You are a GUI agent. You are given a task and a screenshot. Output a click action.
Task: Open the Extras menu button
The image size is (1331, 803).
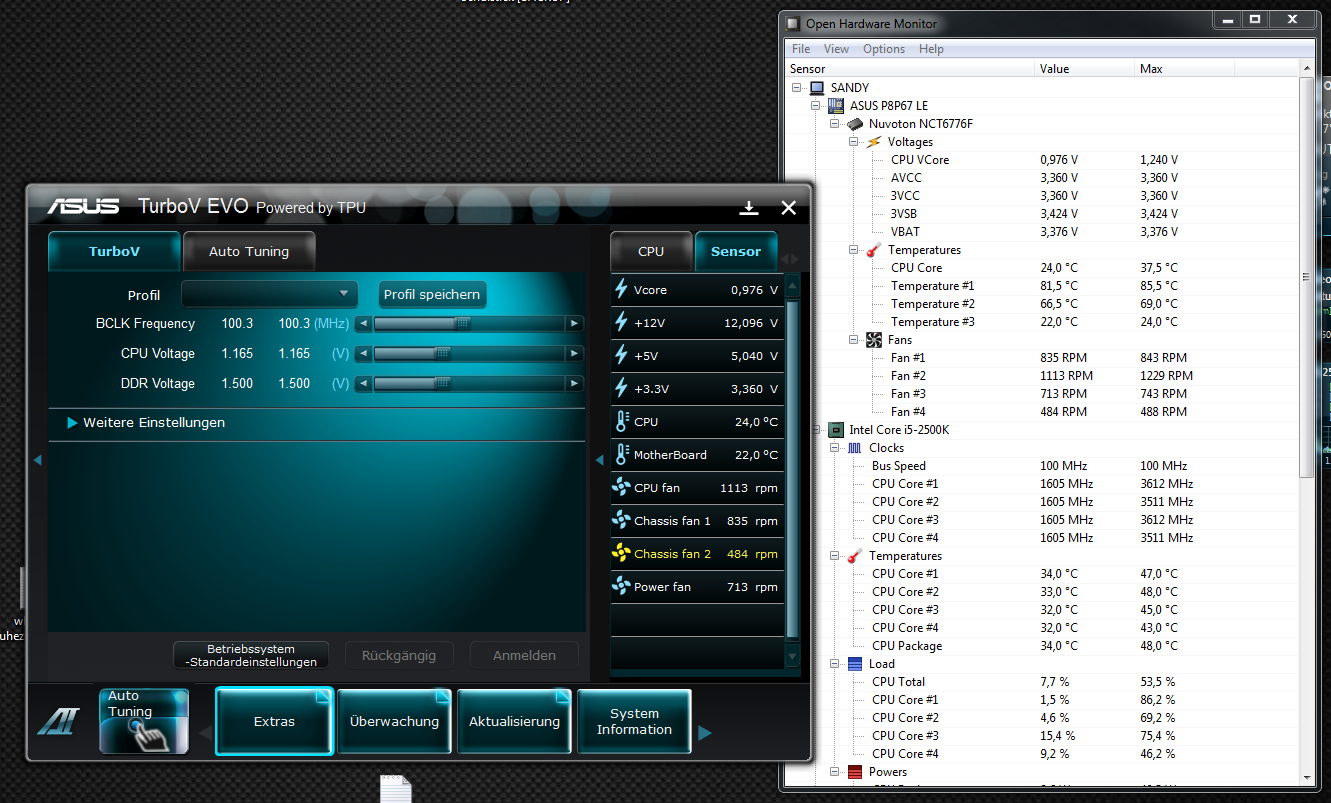274,721
